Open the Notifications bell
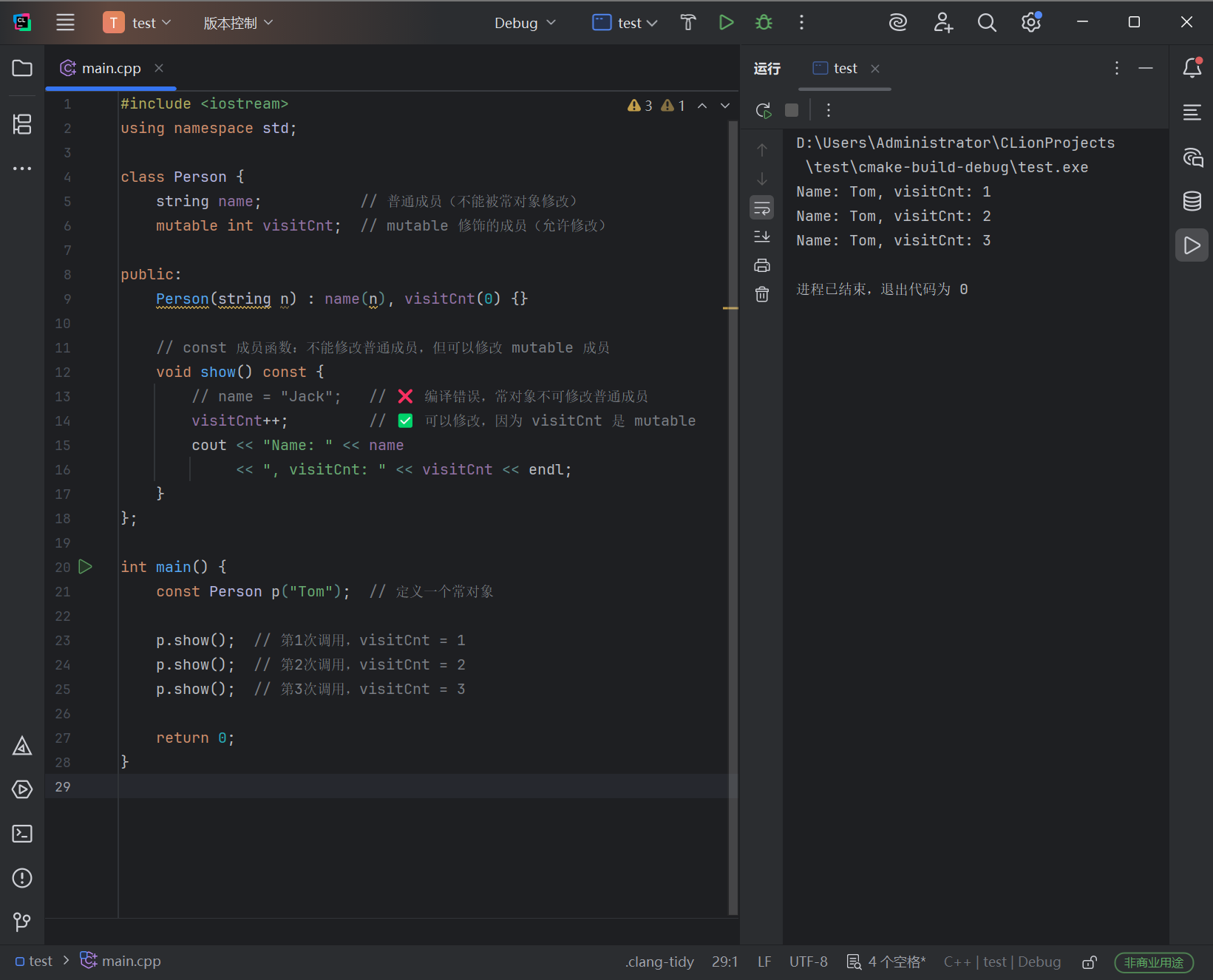Image resolution: width=1213 pixels, height=980 pixels. tap(1192, 68)
